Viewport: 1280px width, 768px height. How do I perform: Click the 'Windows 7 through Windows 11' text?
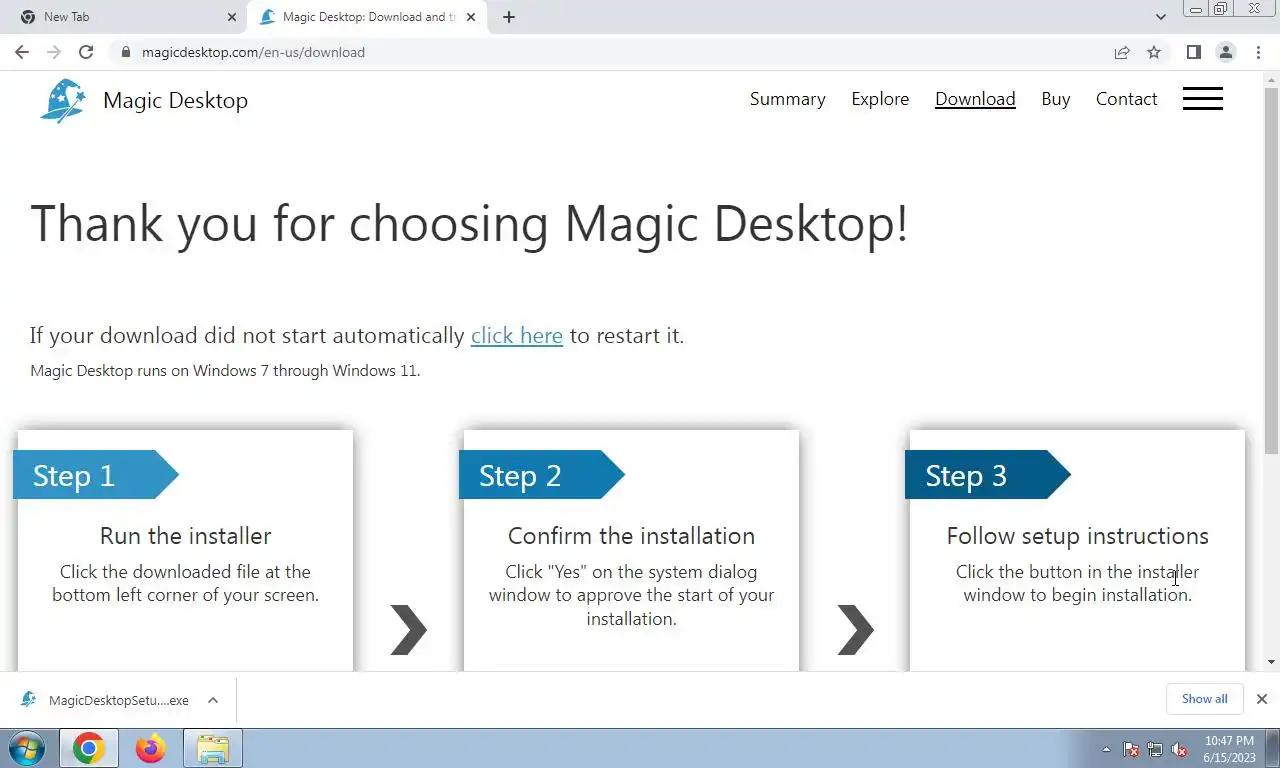coord(304,371)
